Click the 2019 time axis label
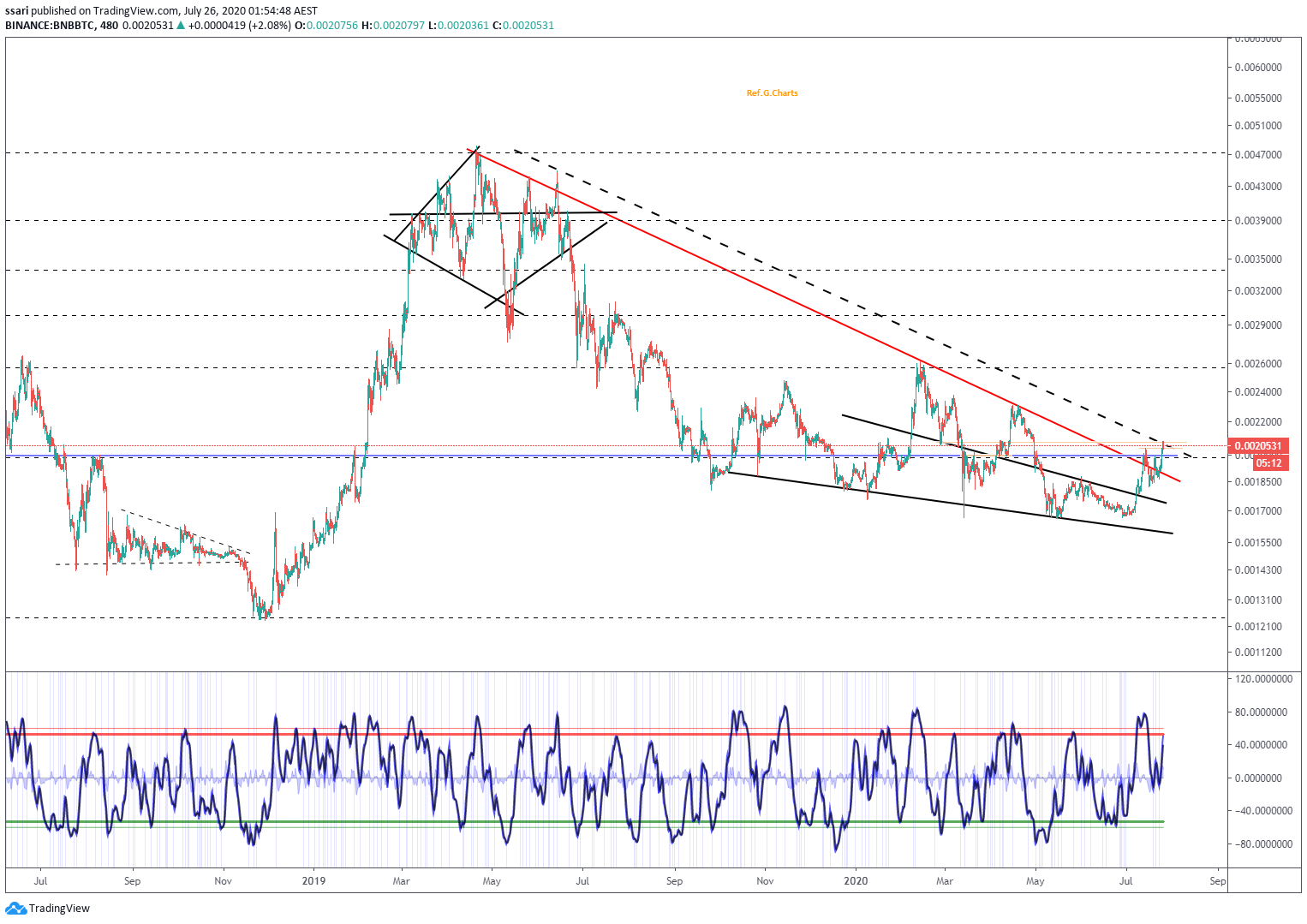This screenshot has height=924, width=1307. [x=313, y=881]
